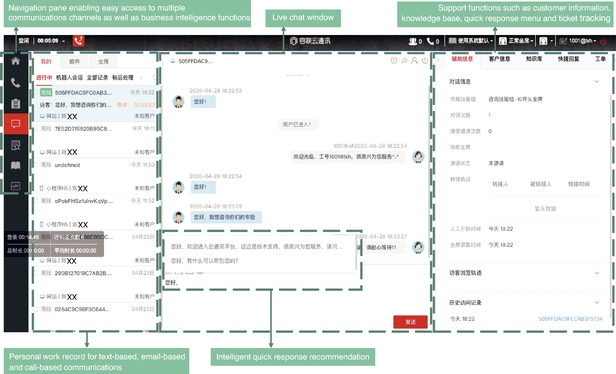
Task: Switch to the 全部记录 tab
Action: coord(97,78)
